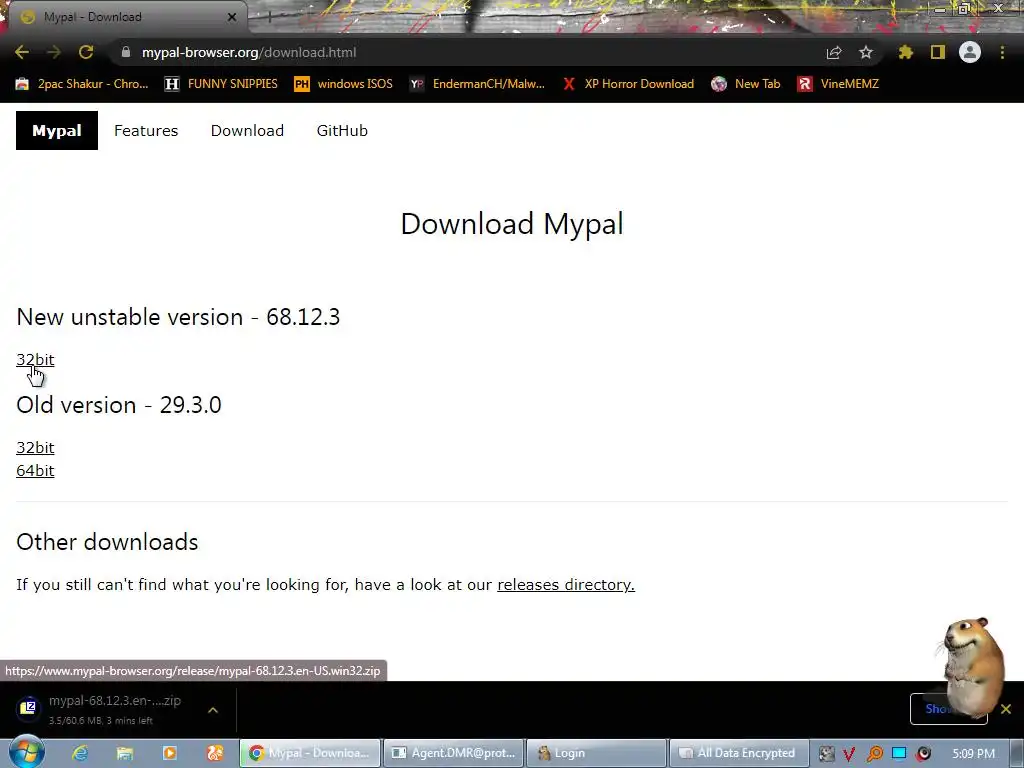
Task: Open the releases directory link
Action: click(566, 584)
